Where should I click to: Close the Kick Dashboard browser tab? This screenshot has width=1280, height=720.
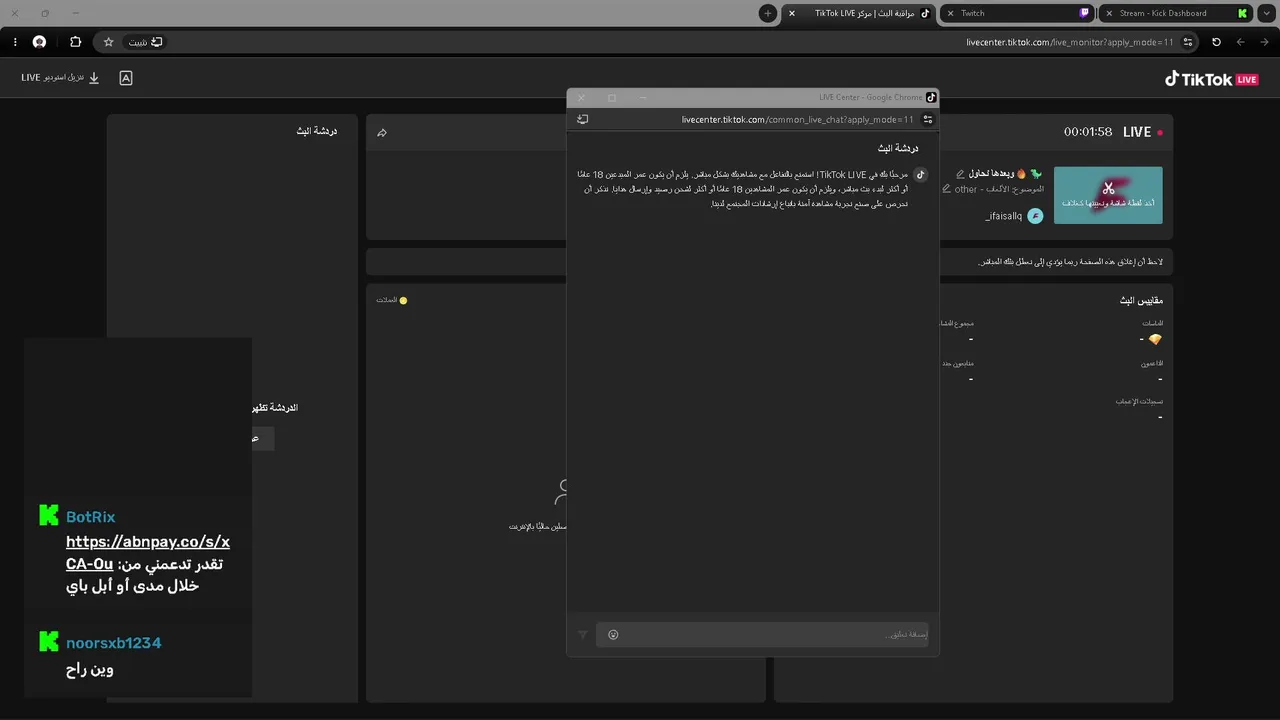pos(1108,13)
